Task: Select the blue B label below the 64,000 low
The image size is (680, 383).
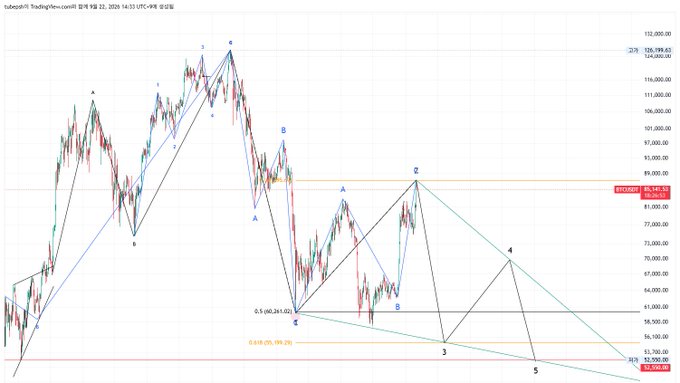Action: point(397,307)
